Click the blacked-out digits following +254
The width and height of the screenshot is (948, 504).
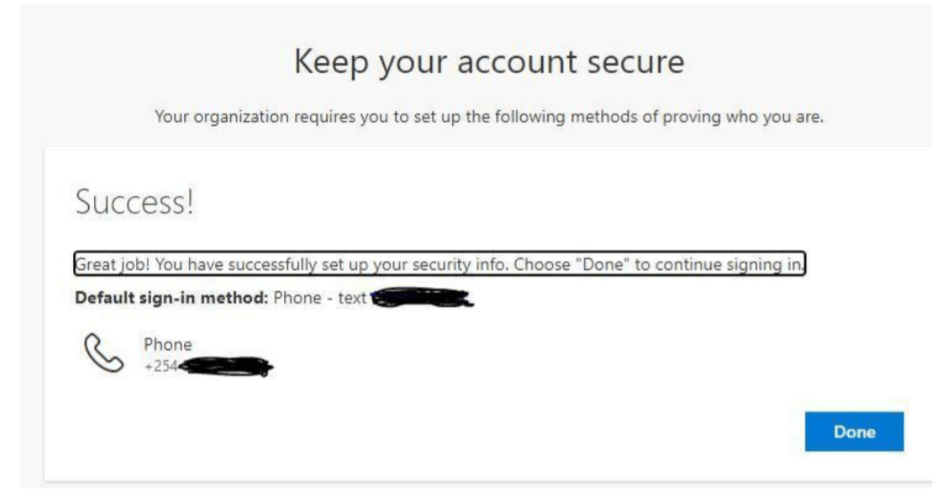coord(224,366)
